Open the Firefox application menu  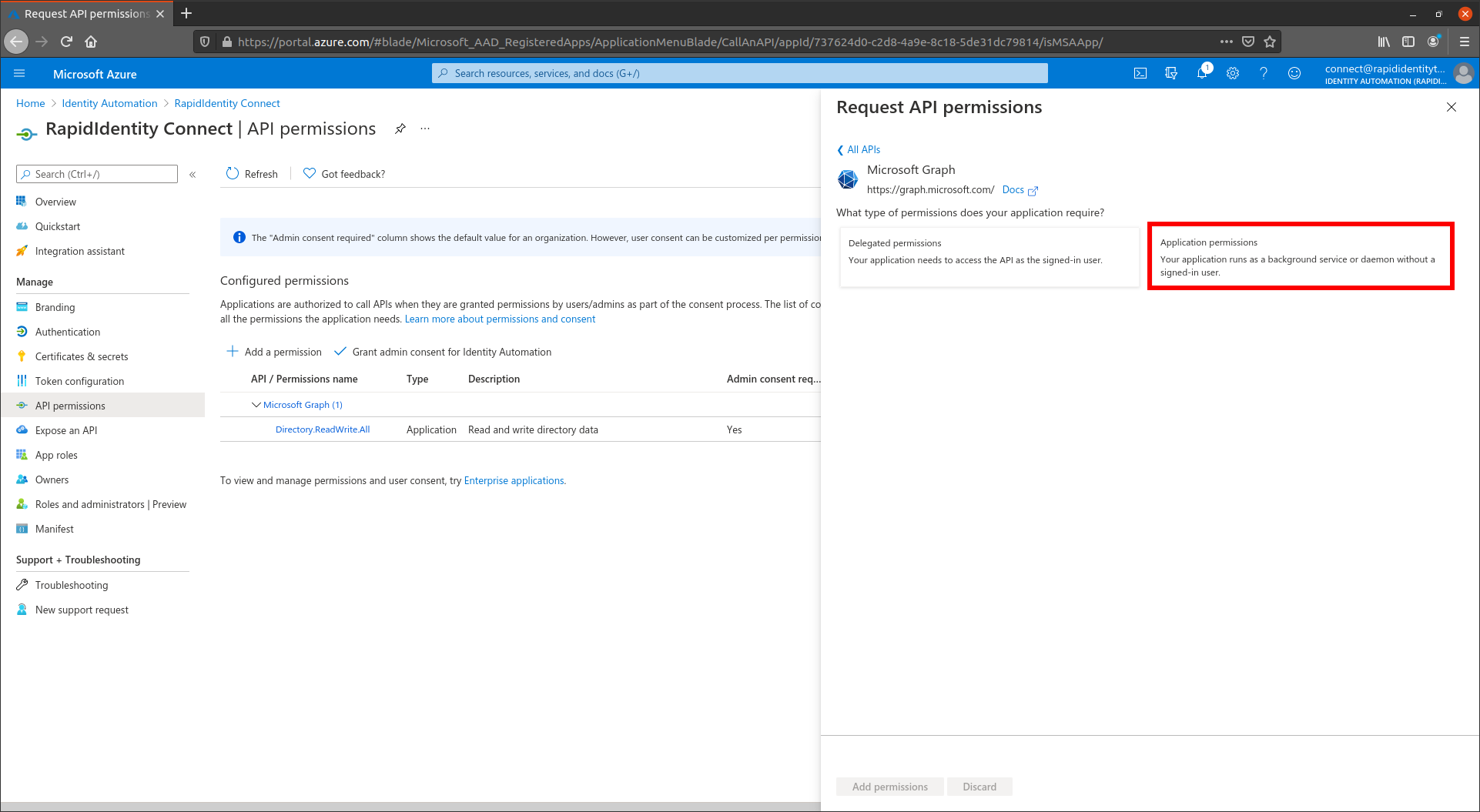tap(1464, 42)
